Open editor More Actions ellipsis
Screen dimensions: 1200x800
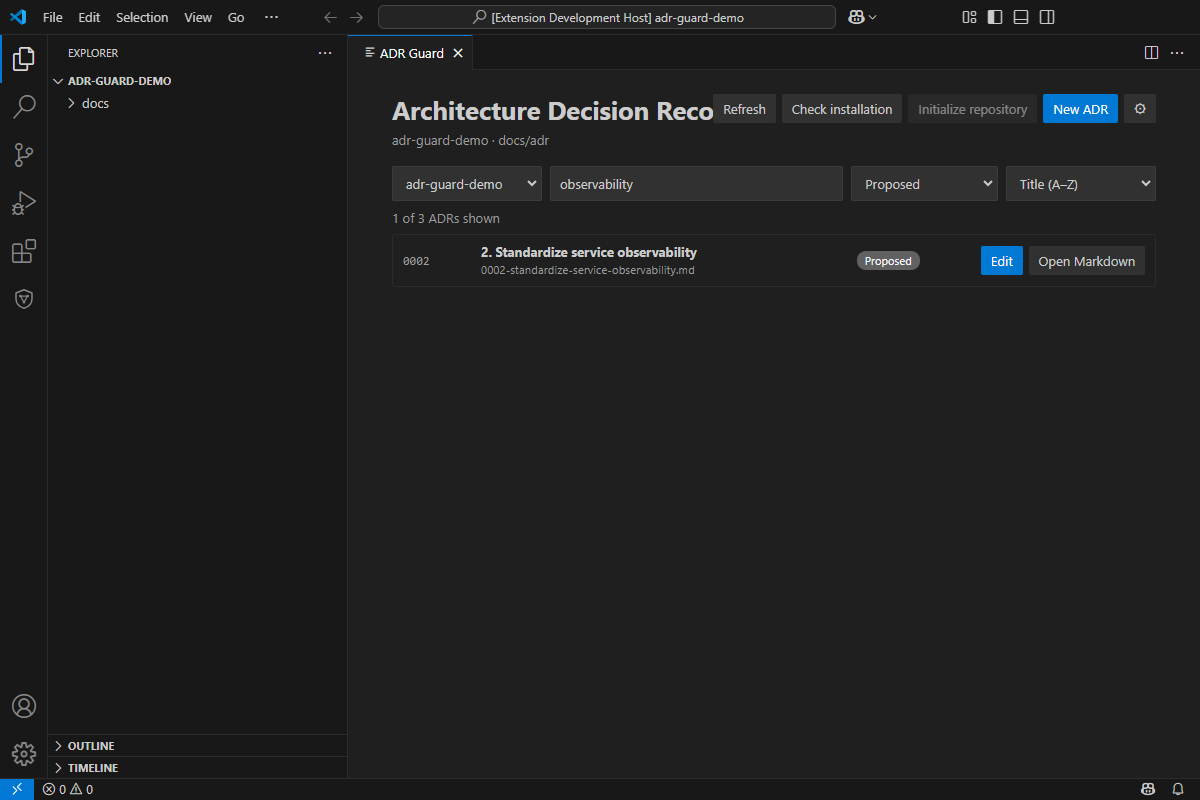(x=1177, y=53)
